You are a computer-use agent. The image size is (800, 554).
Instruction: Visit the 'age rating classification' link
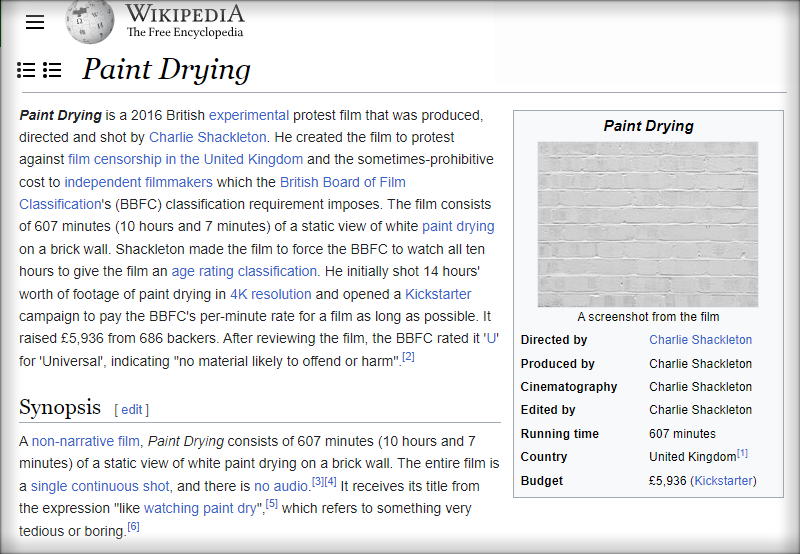(x=244, y=271)
